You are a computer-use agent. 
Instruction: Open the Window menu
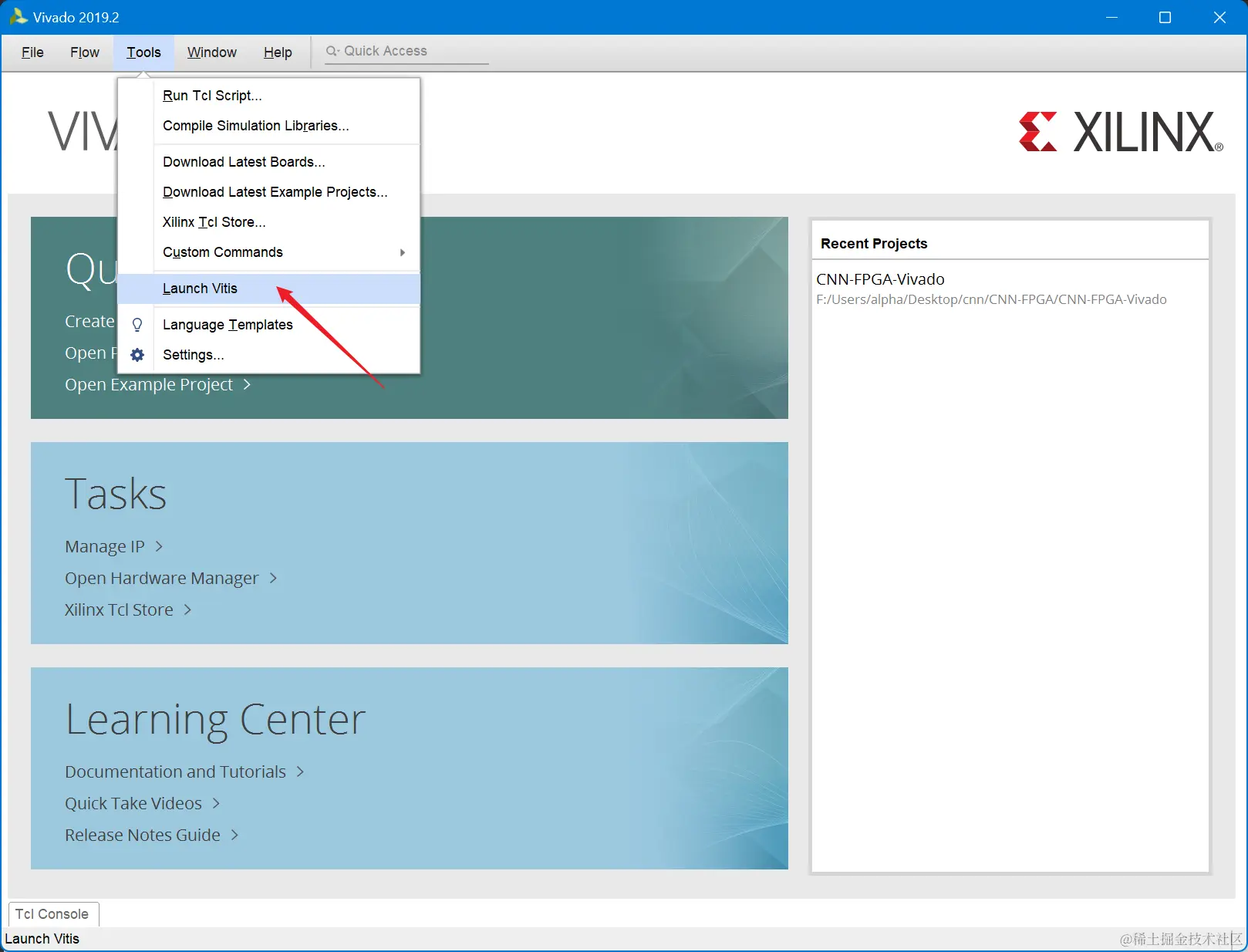click(x=212, y=52)
